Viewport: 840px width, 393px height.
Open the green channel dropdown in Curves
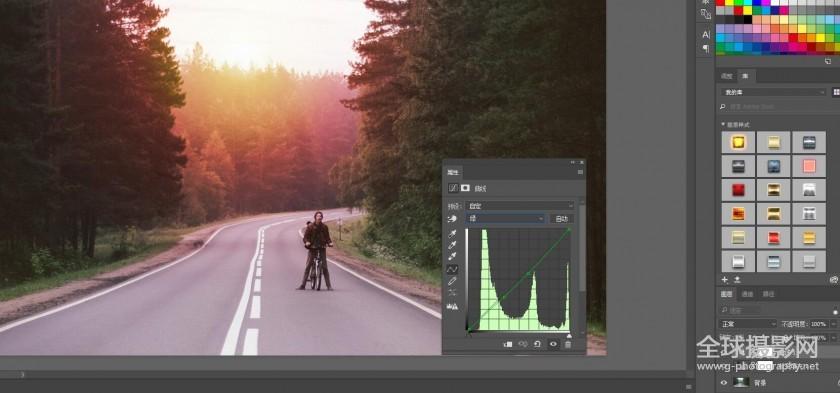505,218
